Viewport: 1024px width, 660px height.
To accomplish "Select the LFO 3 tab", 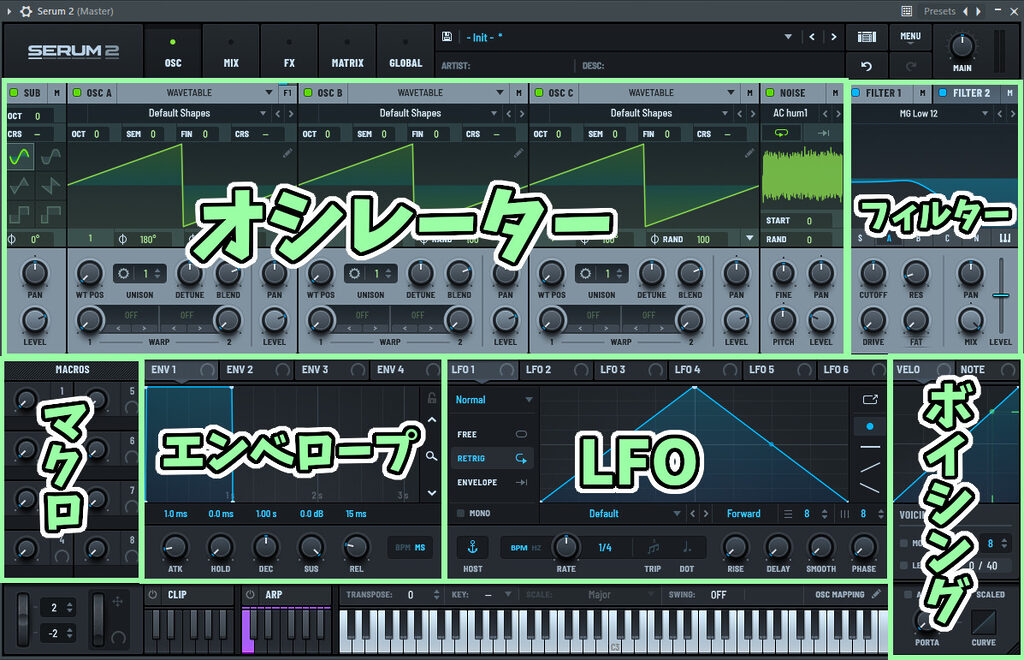I will (x=631, y=369).
